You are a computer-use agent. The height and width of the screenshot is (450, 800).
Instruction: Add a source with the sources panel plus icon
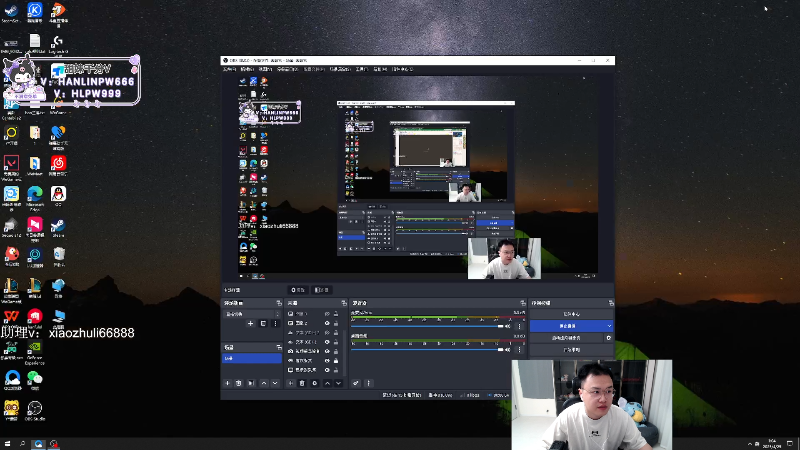290,383
